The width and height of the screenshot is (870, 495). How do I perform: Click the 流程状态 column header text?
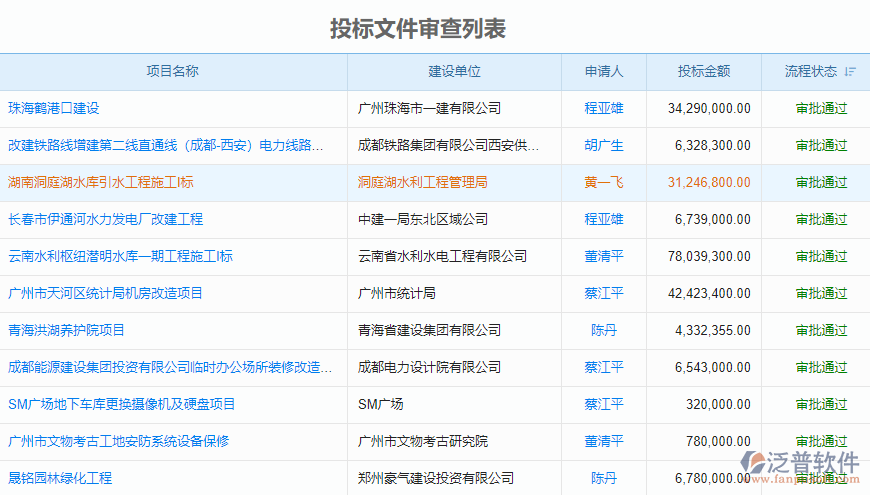pos(811,72)
